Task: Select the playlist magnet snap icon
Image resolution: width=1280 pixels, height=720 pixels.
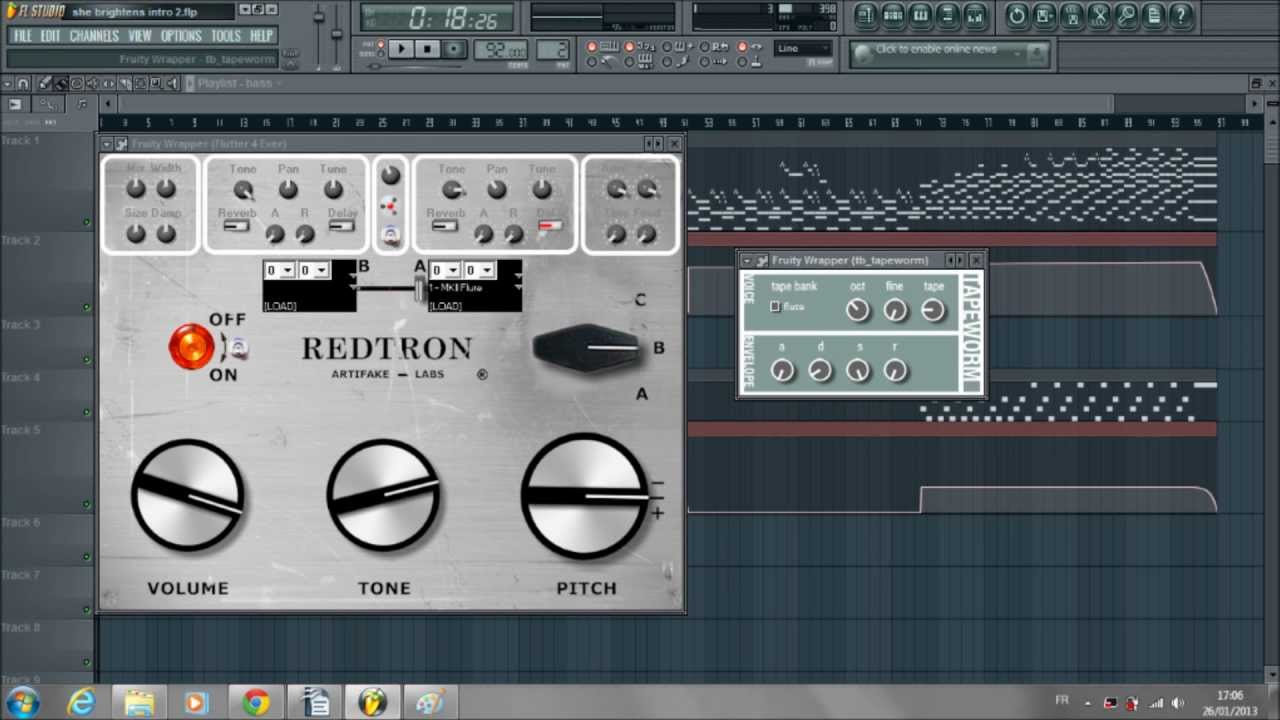Action: (24, 84)
